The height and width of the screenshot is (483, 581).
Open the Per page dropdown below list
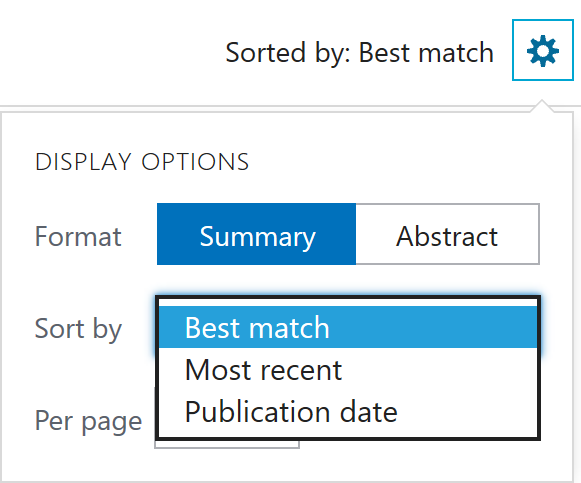click(x=227, y=444)
